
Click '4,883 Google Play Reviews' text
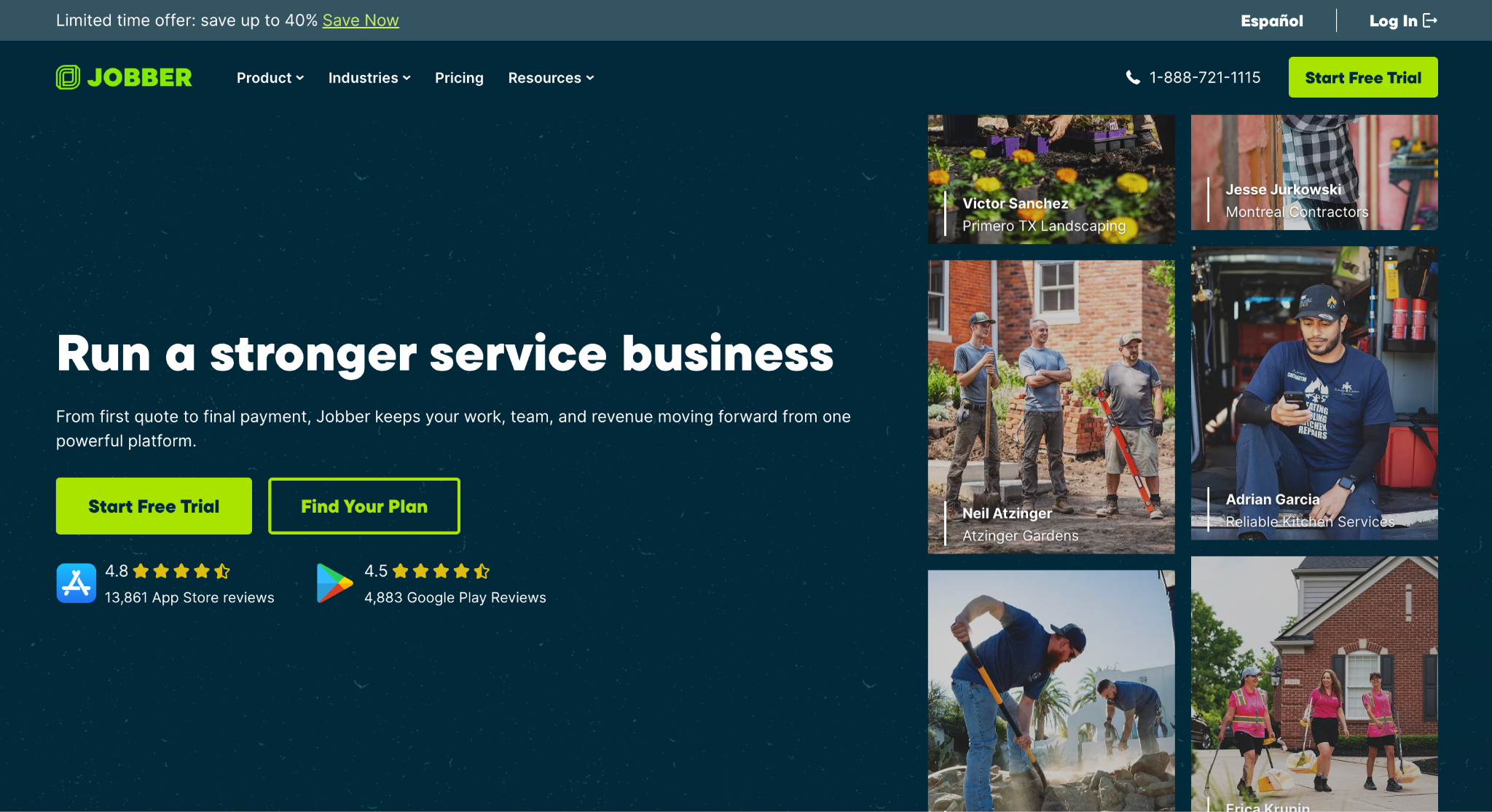[x=455, y=597]
